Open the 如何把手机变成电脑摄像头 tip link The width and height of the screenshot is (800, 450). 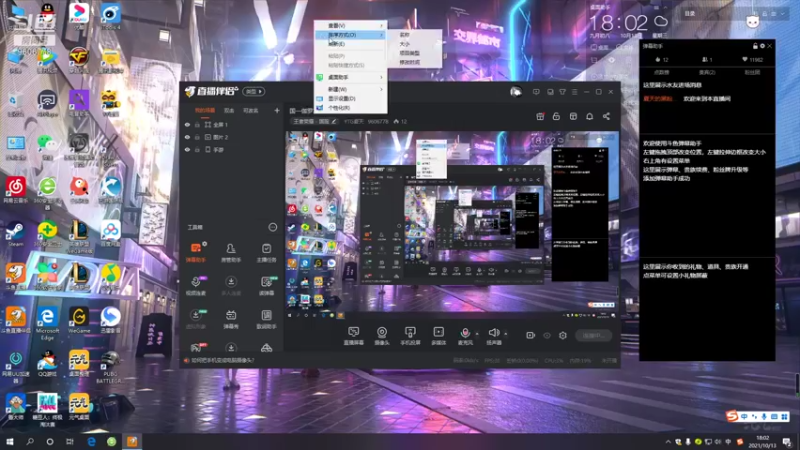222,360
